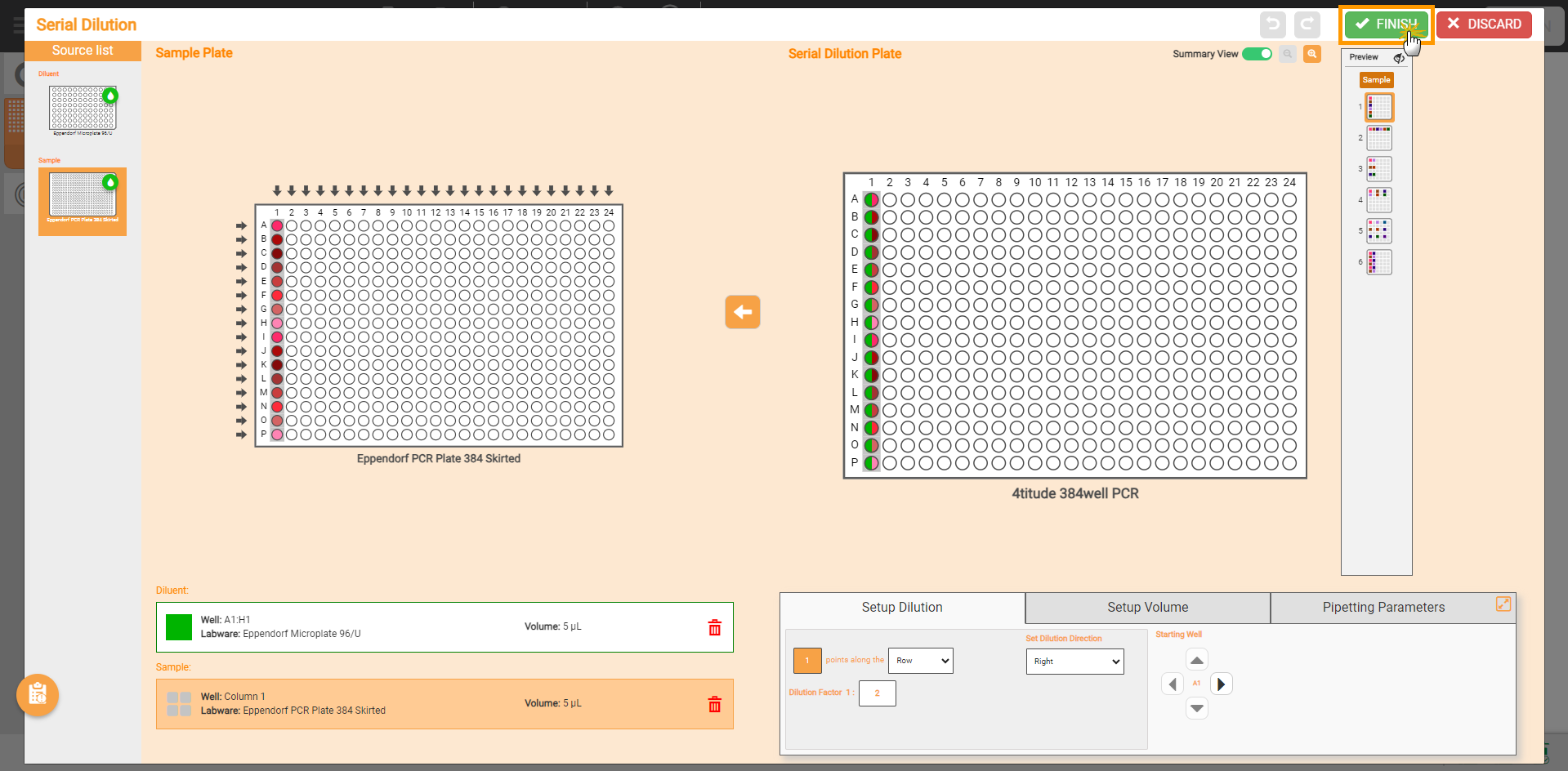The image size is (1568, 771).
Task: Click the Dilution Factor input field
Action: 877,693
